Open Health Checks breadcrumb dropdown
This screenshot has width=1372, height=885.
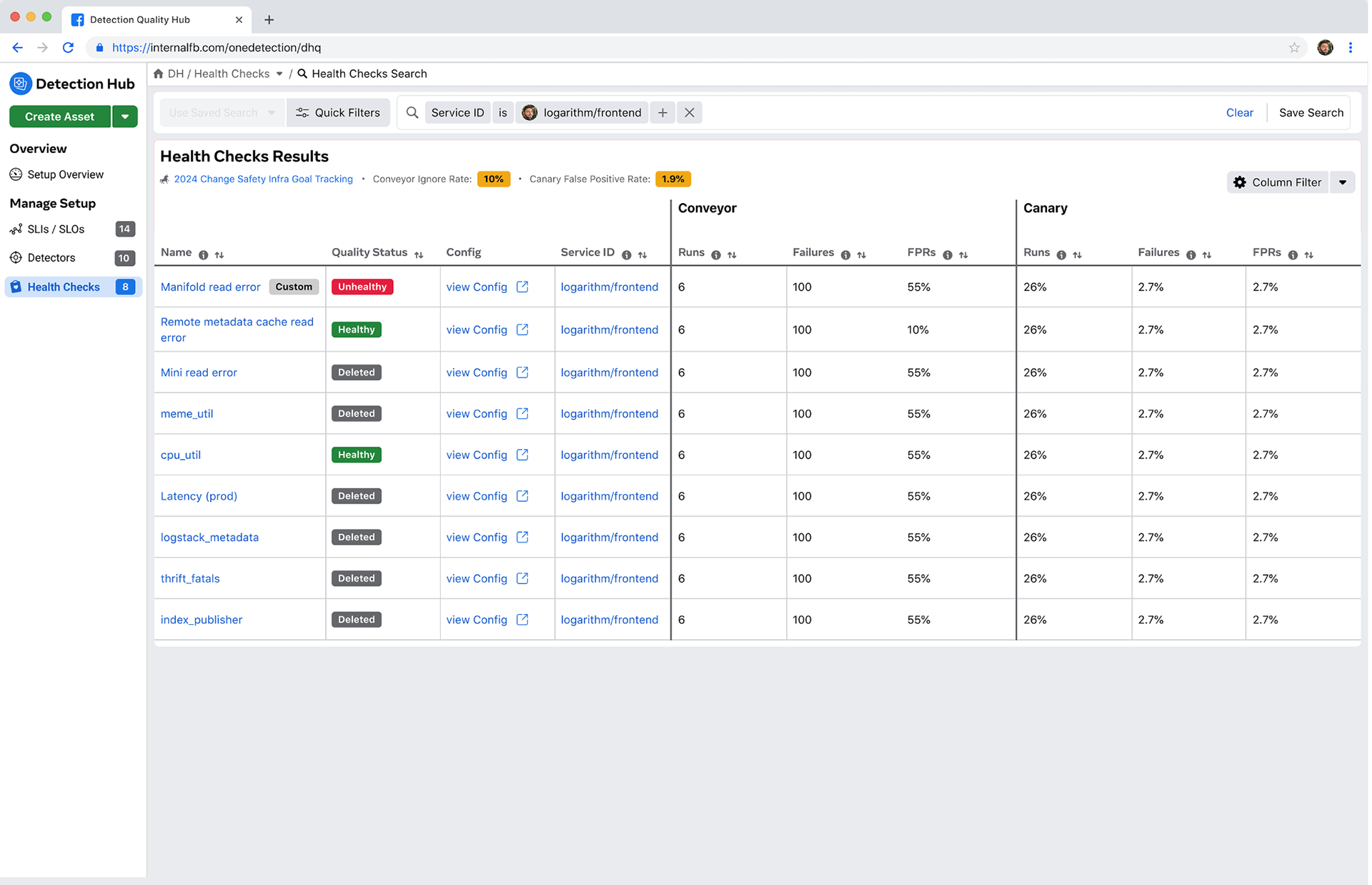tap(279, 74)
